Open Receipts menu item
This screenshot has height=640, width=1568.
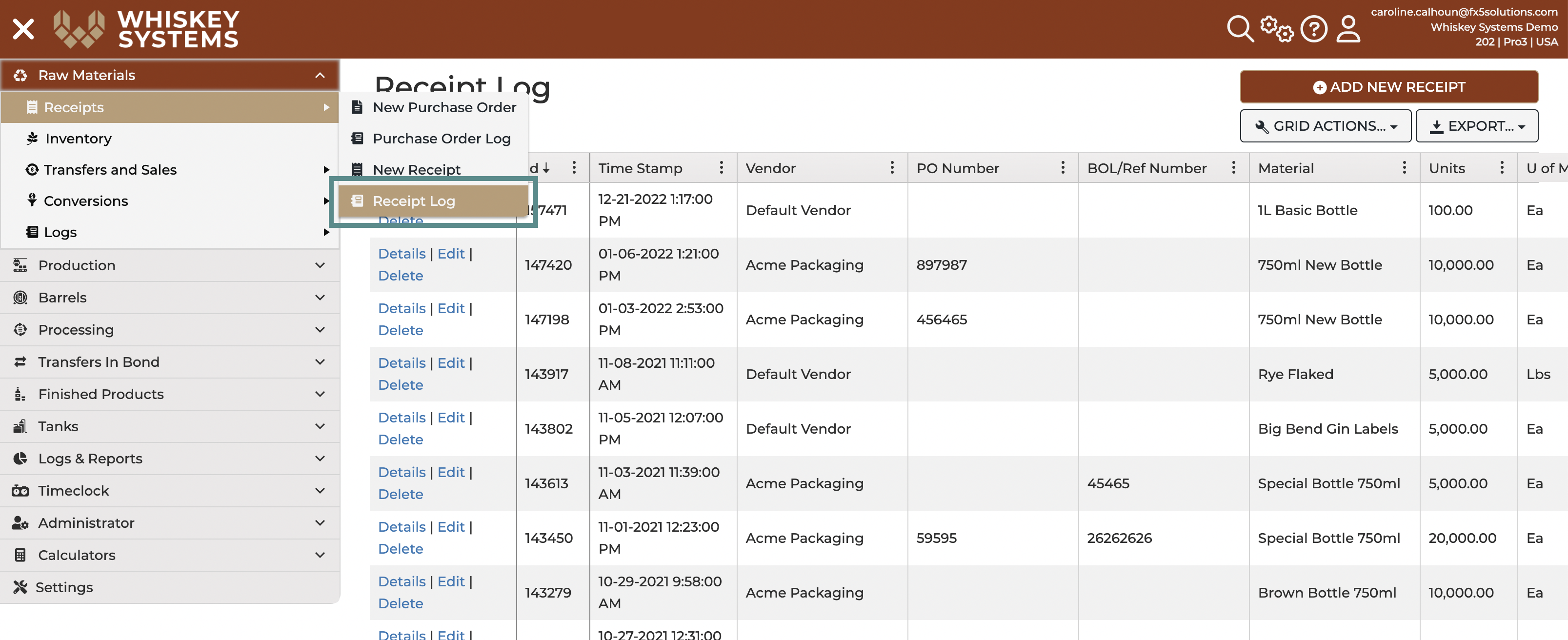170,107
